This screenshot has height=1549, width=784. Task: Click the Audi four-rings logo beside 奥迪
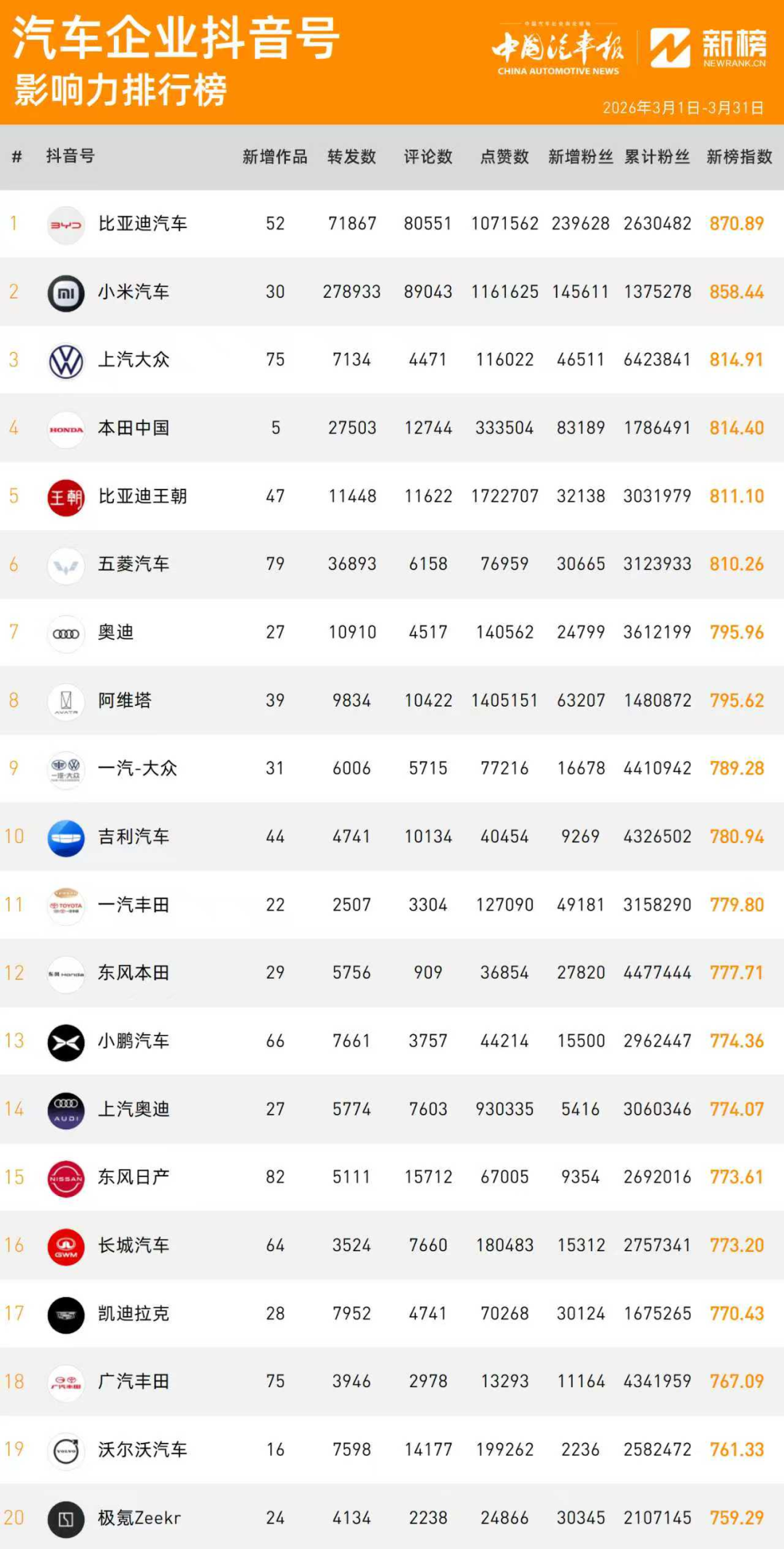coord(66,633)
